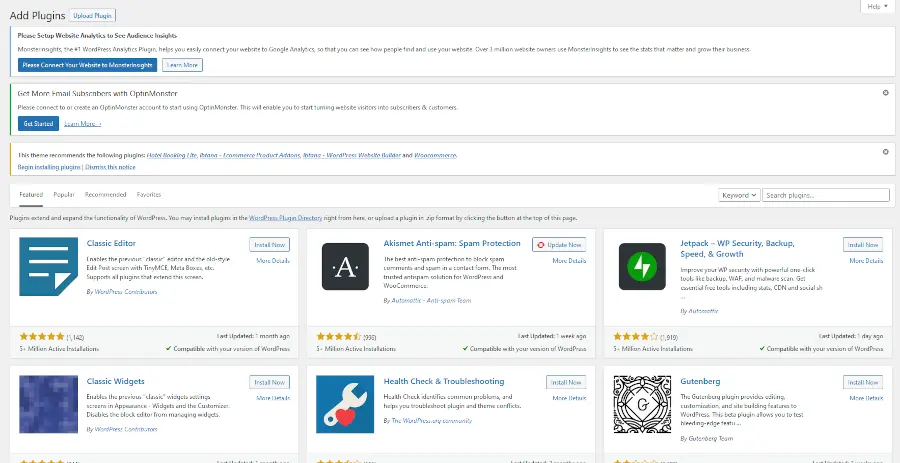Click Dismiss this notice link
The height and width of the screenshot is (463, 900).
110,167
